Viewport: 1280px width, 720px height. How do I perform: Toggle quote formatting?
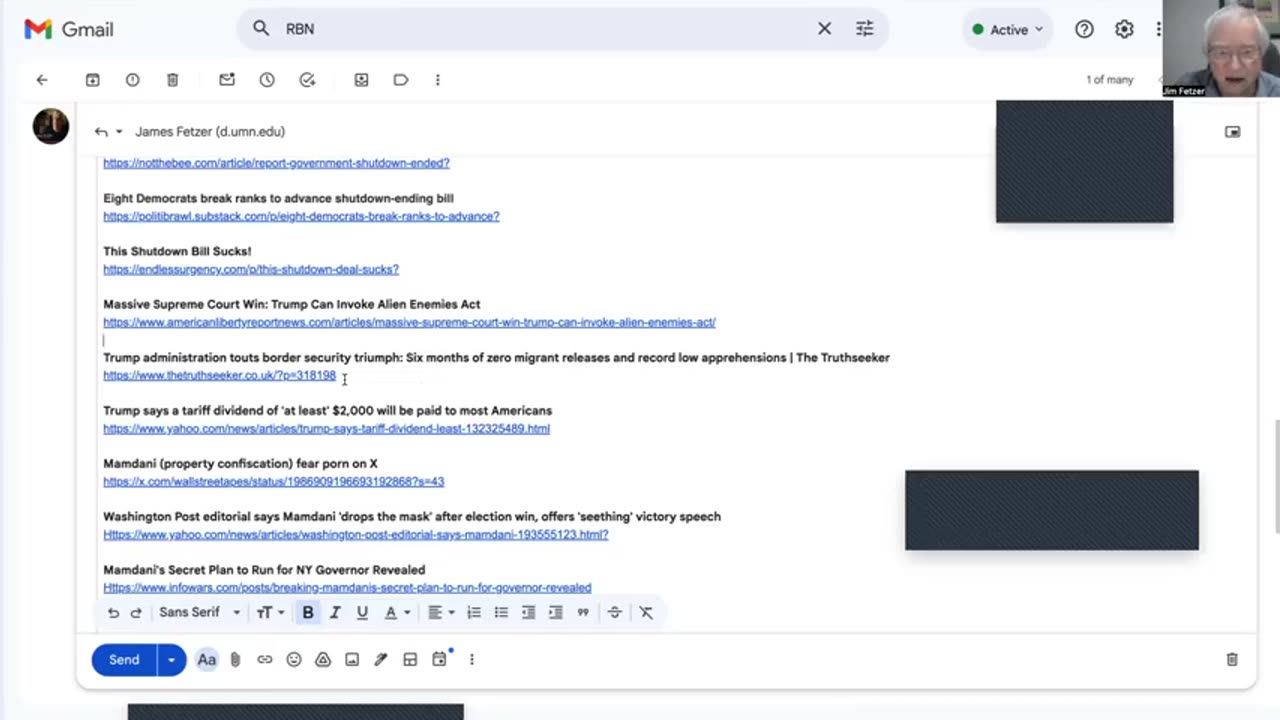tap(583, 613)
